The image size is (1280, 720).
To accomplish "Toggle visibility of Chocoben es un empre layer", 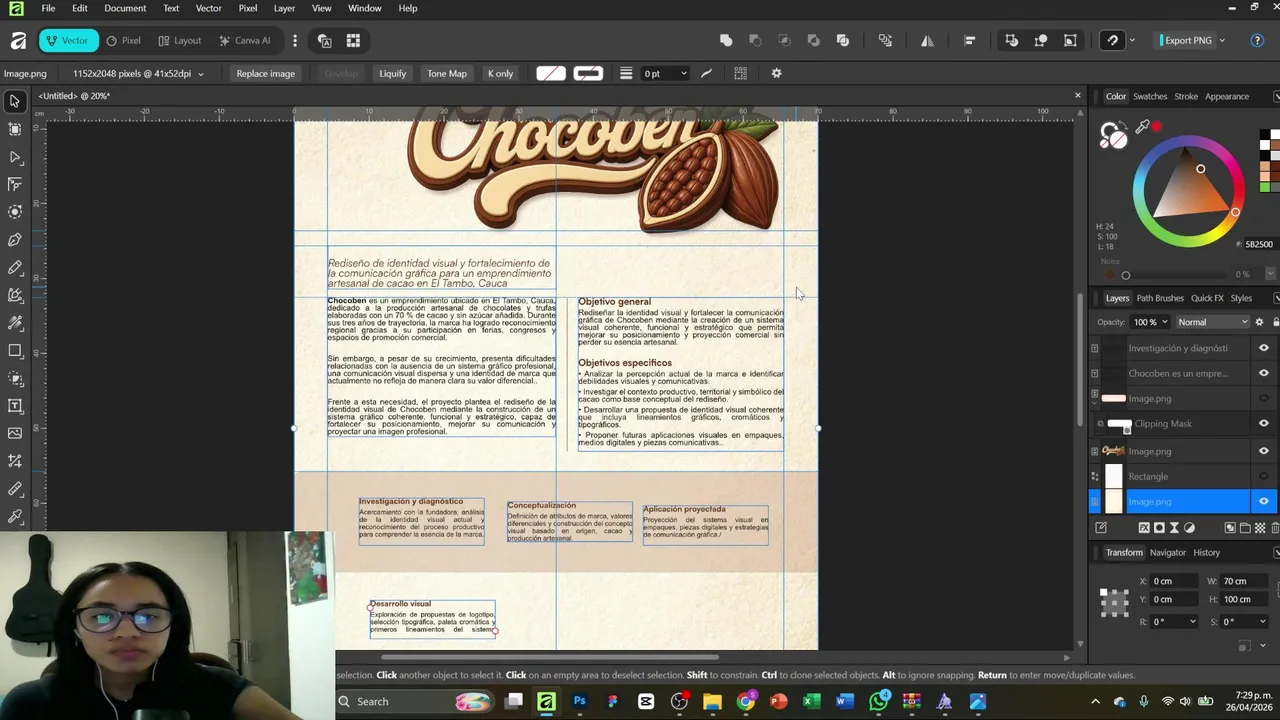I will point(1263,373).
